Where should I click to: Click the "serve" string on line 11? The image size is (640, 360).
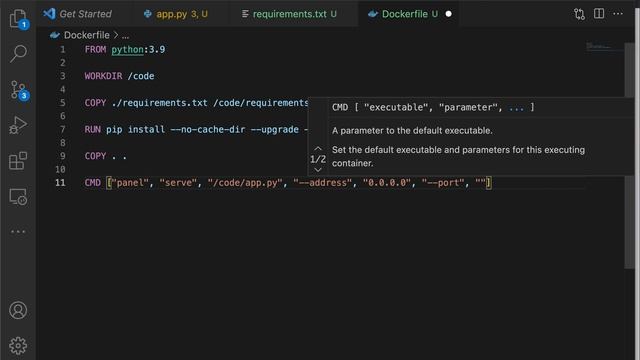178,182
